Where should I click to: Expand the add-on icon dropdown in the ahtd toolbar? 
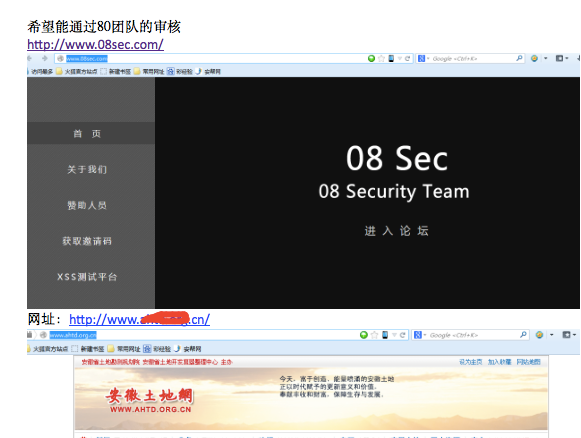[551, 335]
